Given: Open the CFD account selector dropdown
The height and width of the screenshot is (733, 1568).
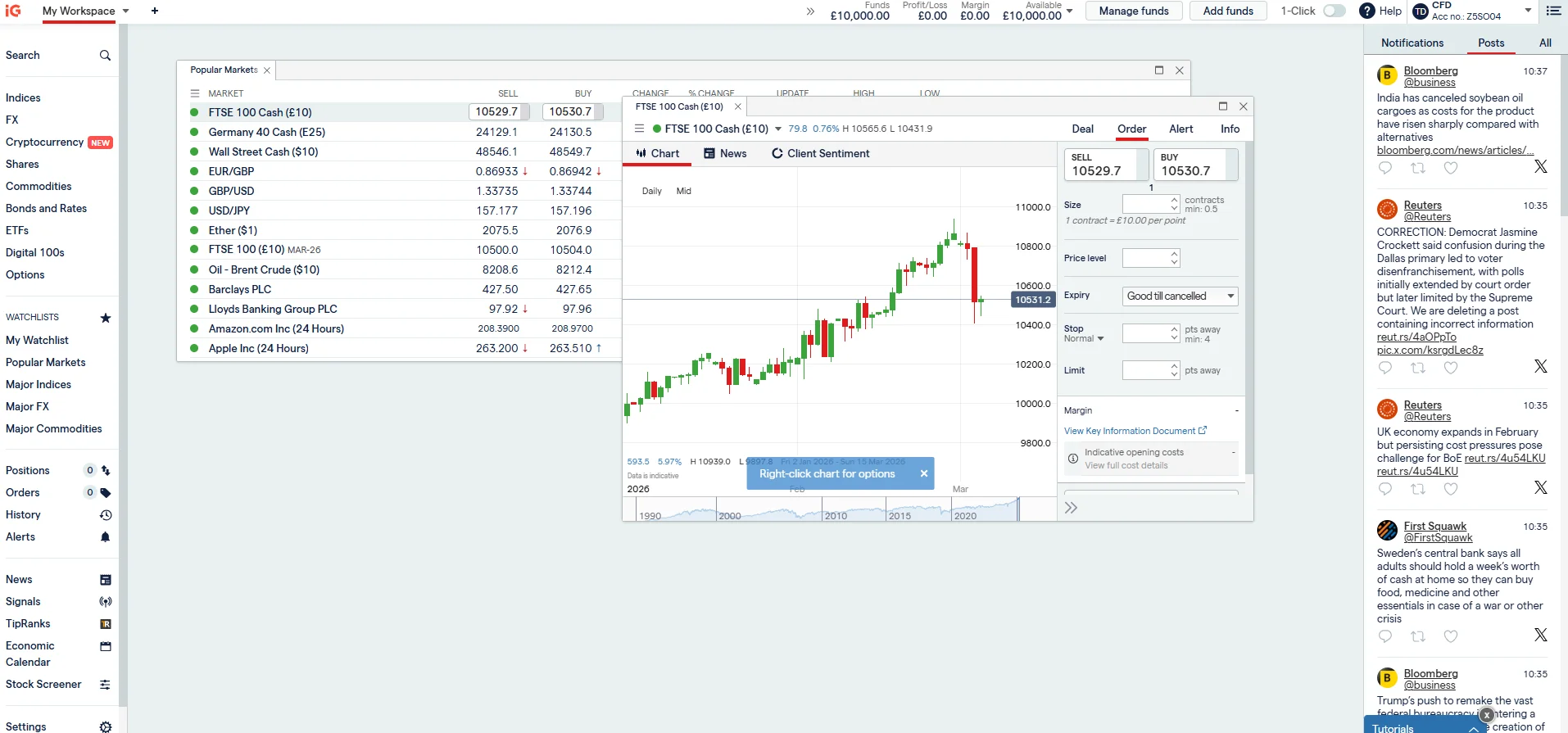Looking at the screenshot, I should (1528, 11).
